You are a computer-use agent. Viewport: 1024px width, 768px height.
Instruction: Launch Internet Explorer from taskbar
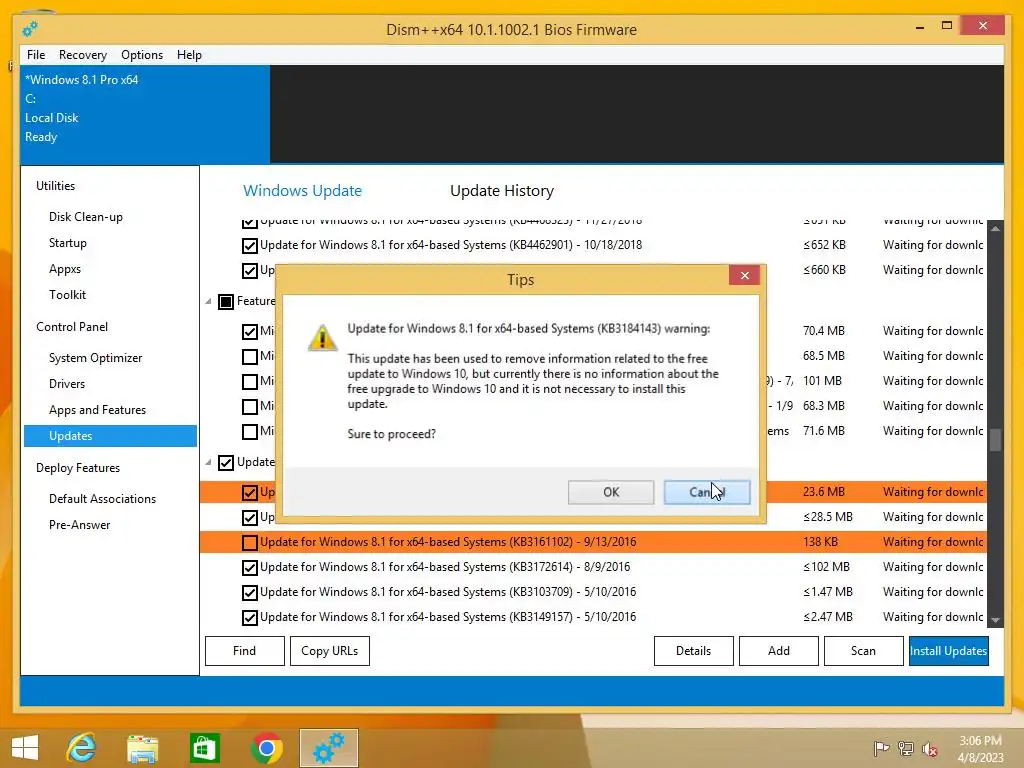click(82, 748)
